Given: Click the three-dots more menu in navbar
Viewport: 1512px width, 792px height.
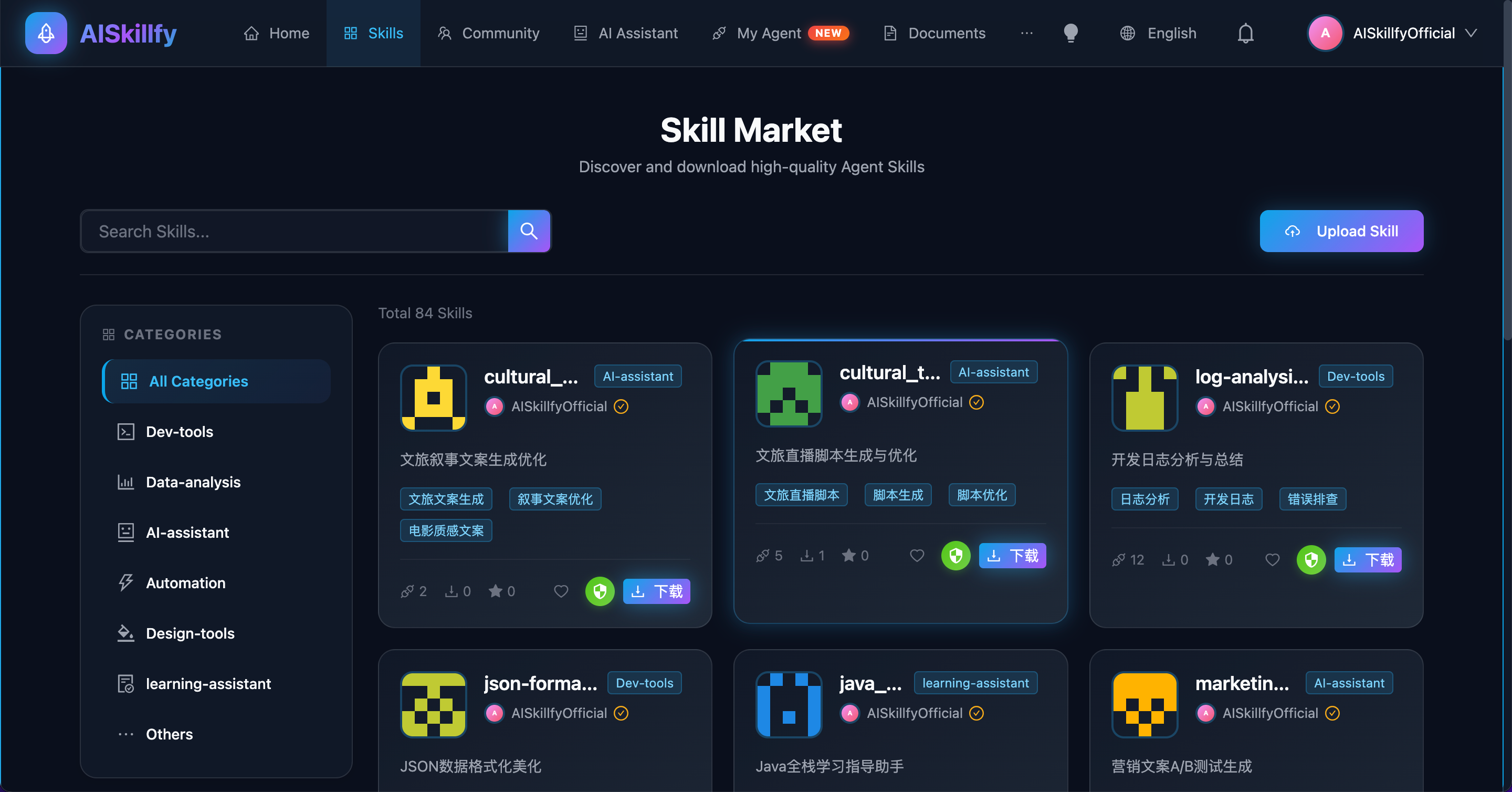Looking at the screenshot, I should [1026, 33].
